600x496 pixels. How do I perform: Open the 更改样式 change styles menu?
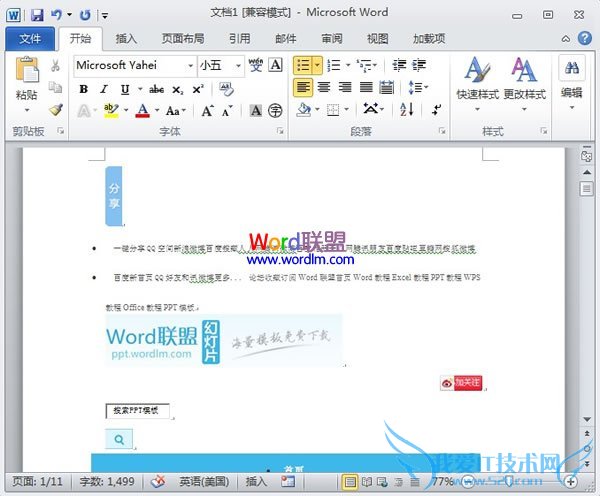pos(524,84)
